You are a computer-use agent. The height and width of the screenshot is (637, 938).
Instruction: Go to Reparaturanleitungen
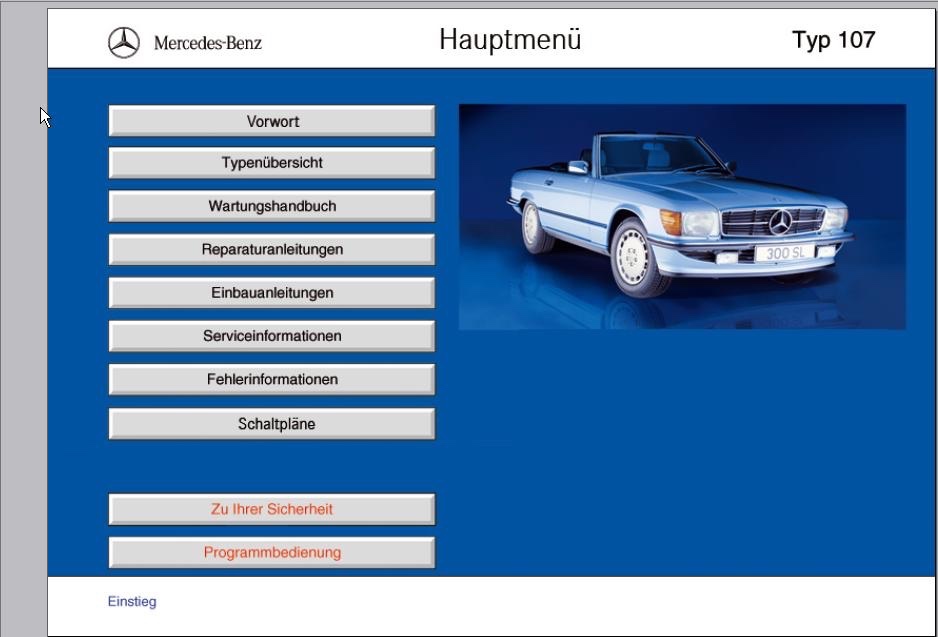[272, 249]
